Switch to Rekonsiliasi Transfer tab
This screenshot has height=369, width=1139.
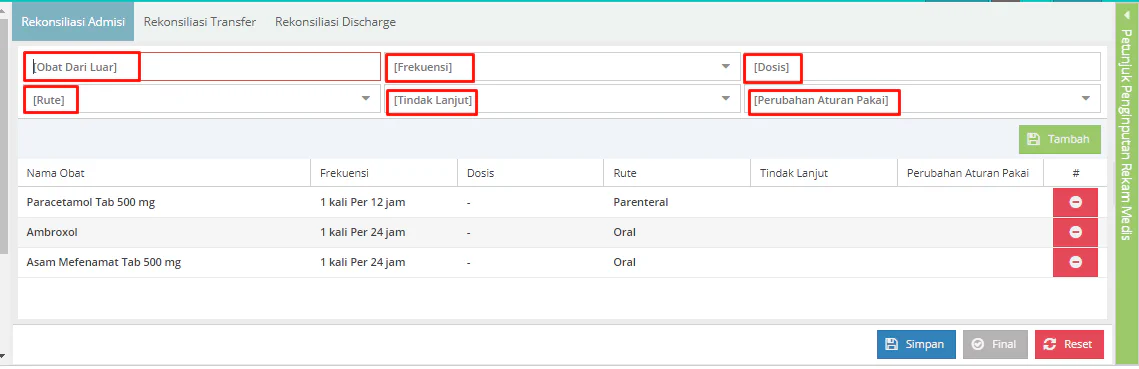pos(200,22)
